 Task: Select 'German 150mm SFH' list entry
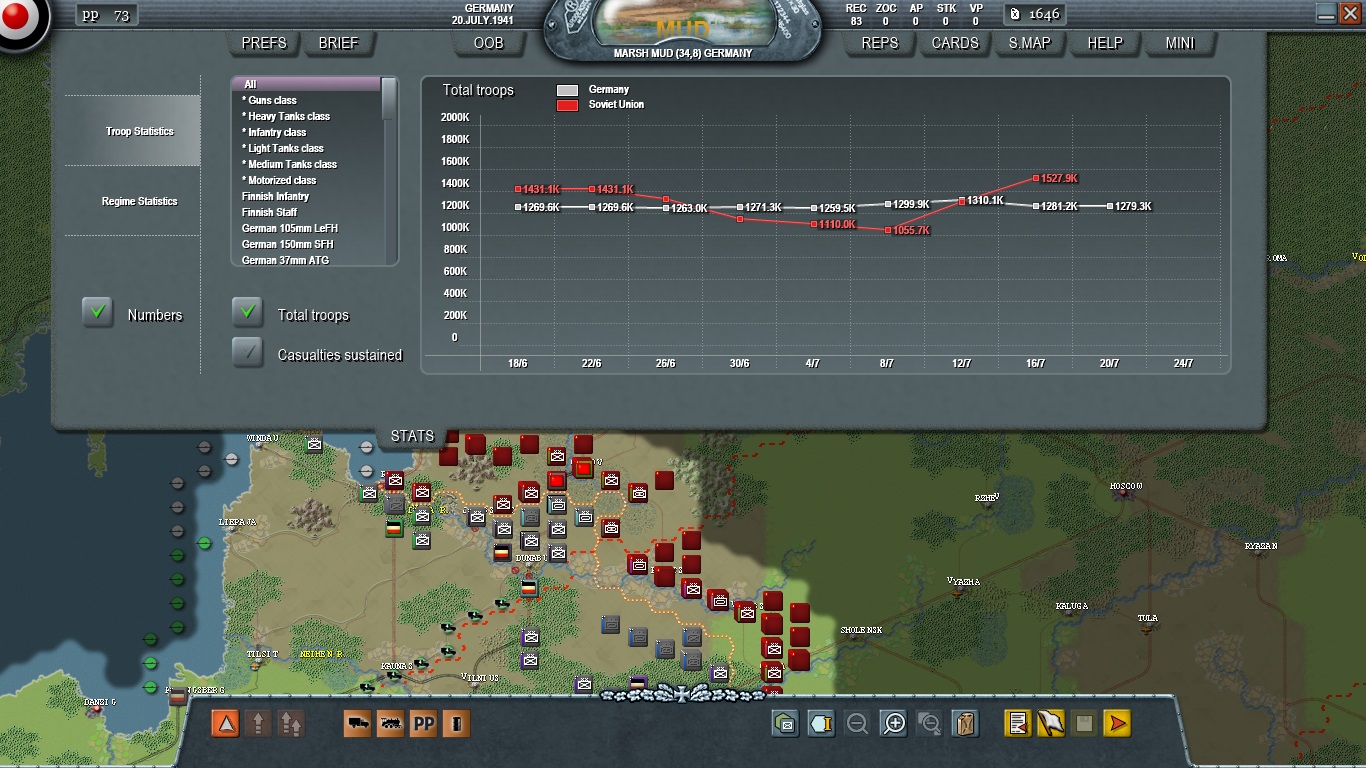click(x=306, y=244)
